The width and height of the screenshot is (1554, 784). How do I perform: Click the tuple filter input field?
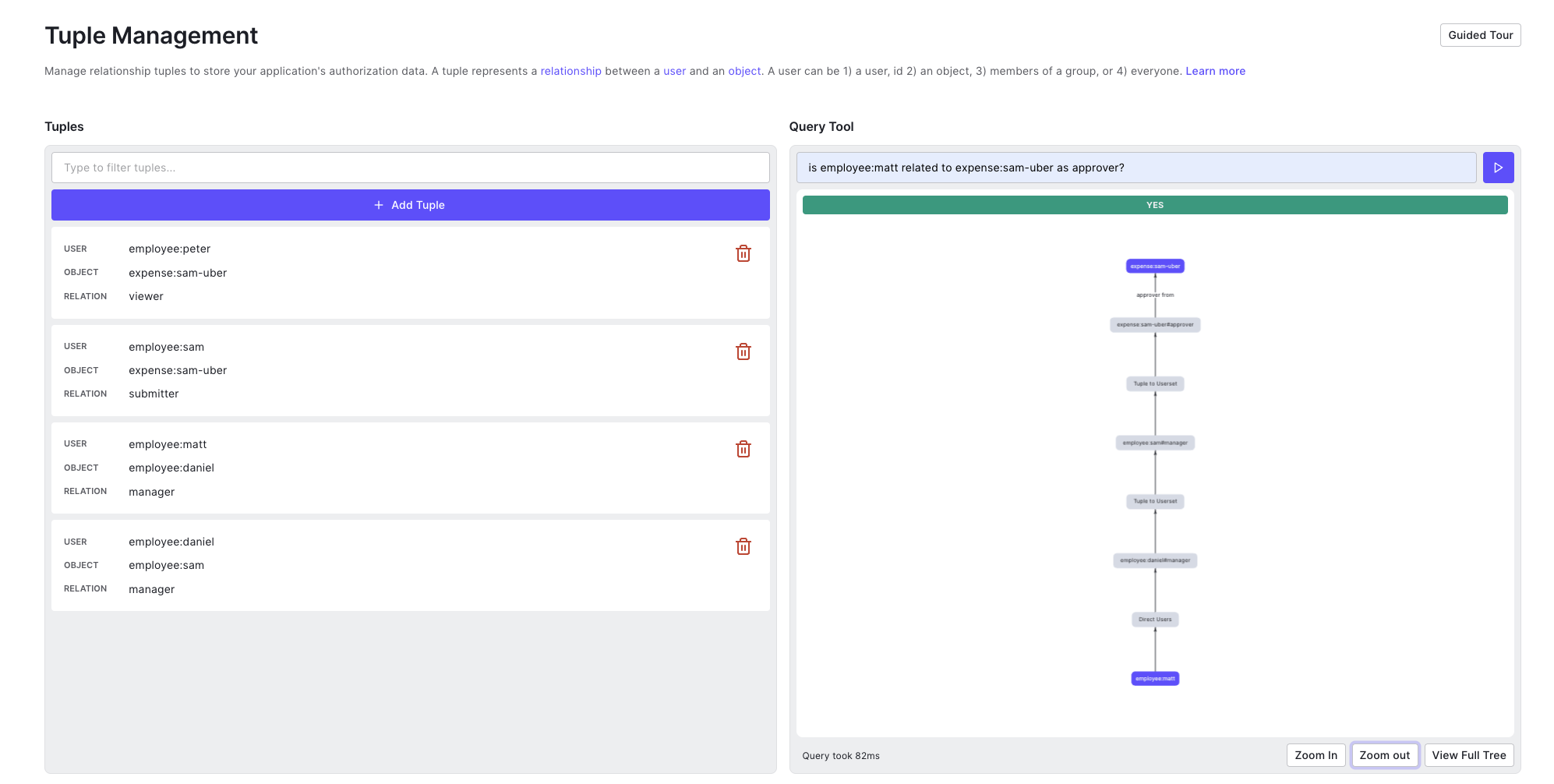[x=409, y=167]
